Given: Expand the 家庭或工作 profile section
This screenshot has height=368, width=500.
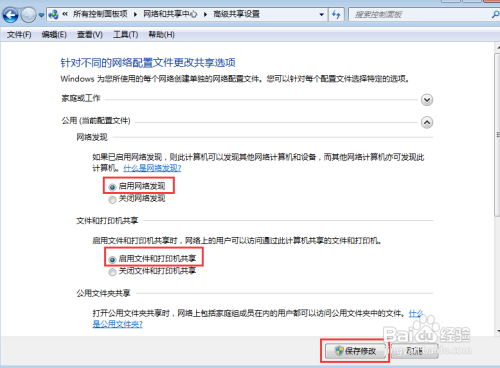Looking at the screenshot, I should pyautogui.click(x=427, y=100).
